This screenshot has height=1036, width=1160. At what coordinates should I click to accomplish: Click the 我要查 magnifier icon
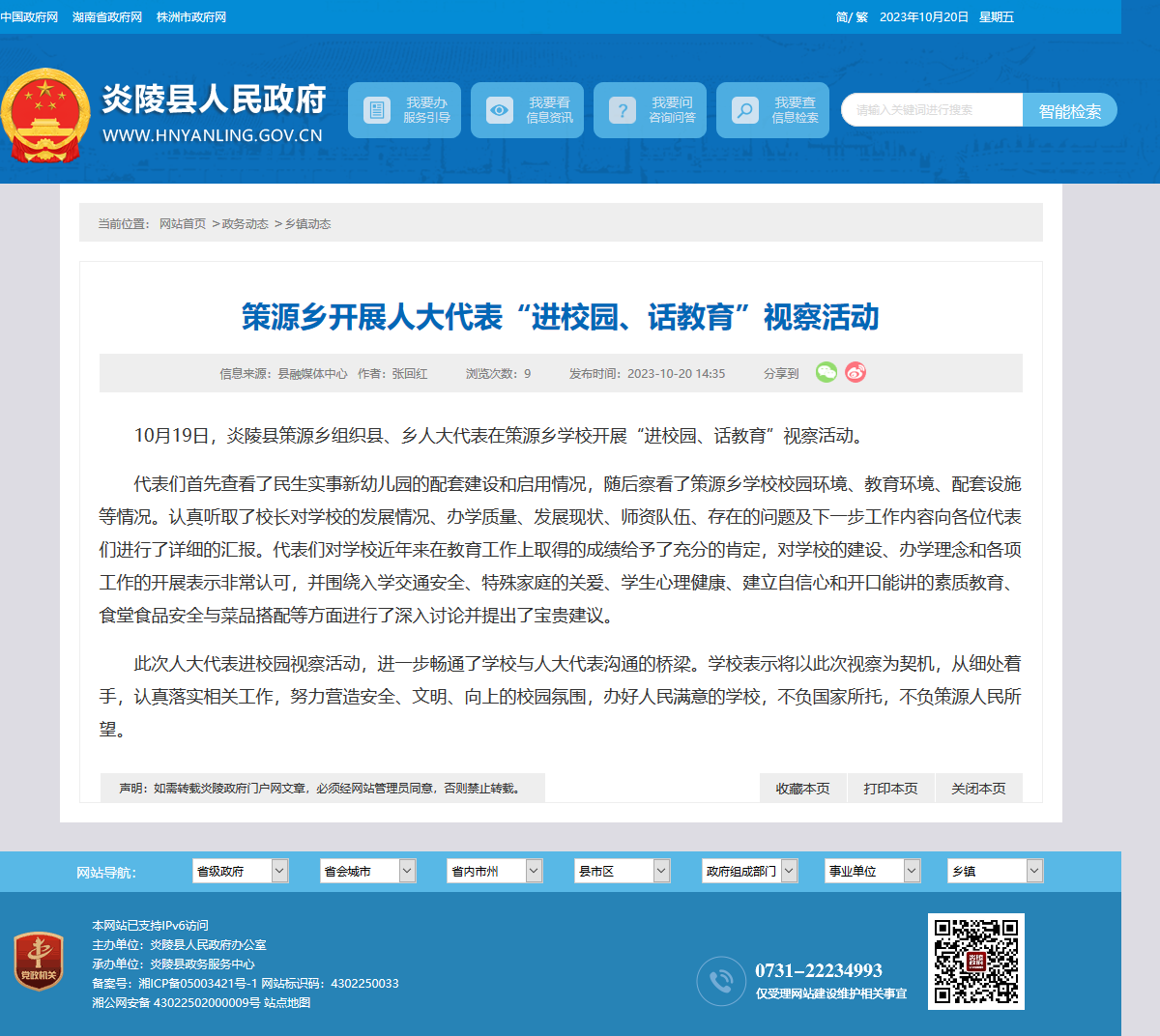[x=744, y=110]
